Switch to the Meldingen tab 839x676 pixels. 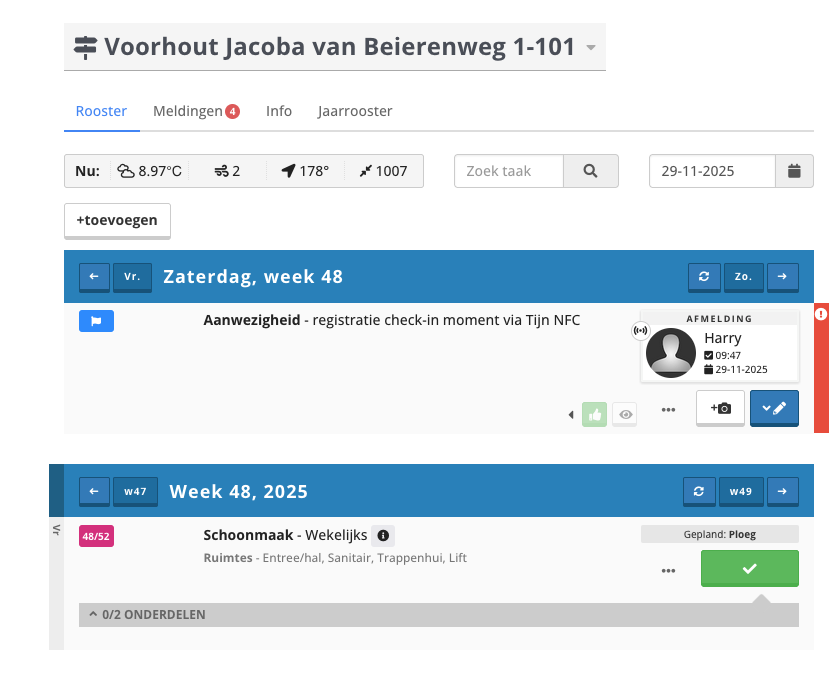coord(195,111)
